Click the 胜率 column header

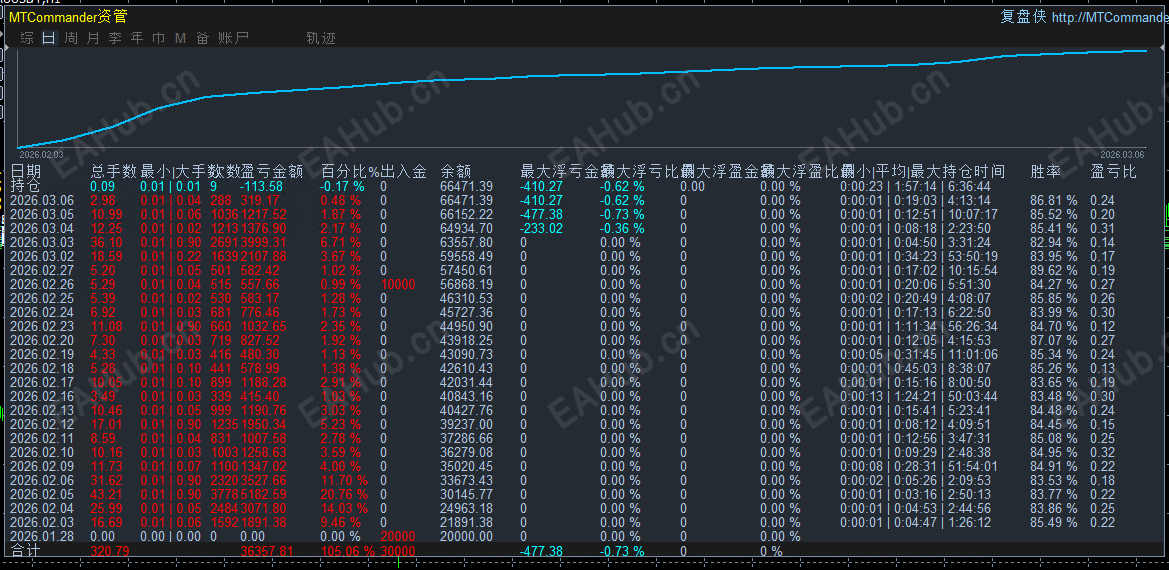[x=1045, y=171]
